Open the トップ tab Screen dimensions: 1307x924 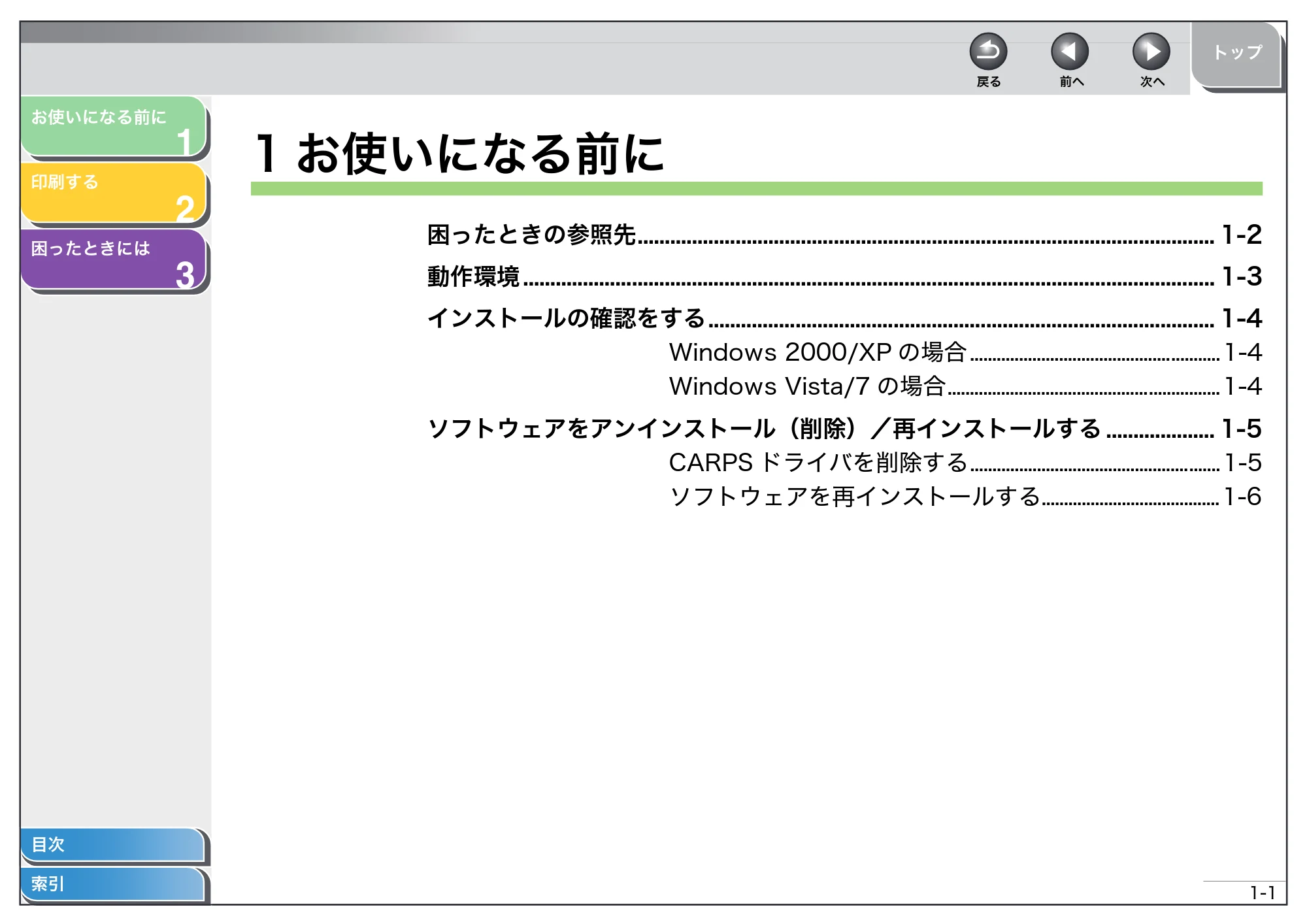1236,54
